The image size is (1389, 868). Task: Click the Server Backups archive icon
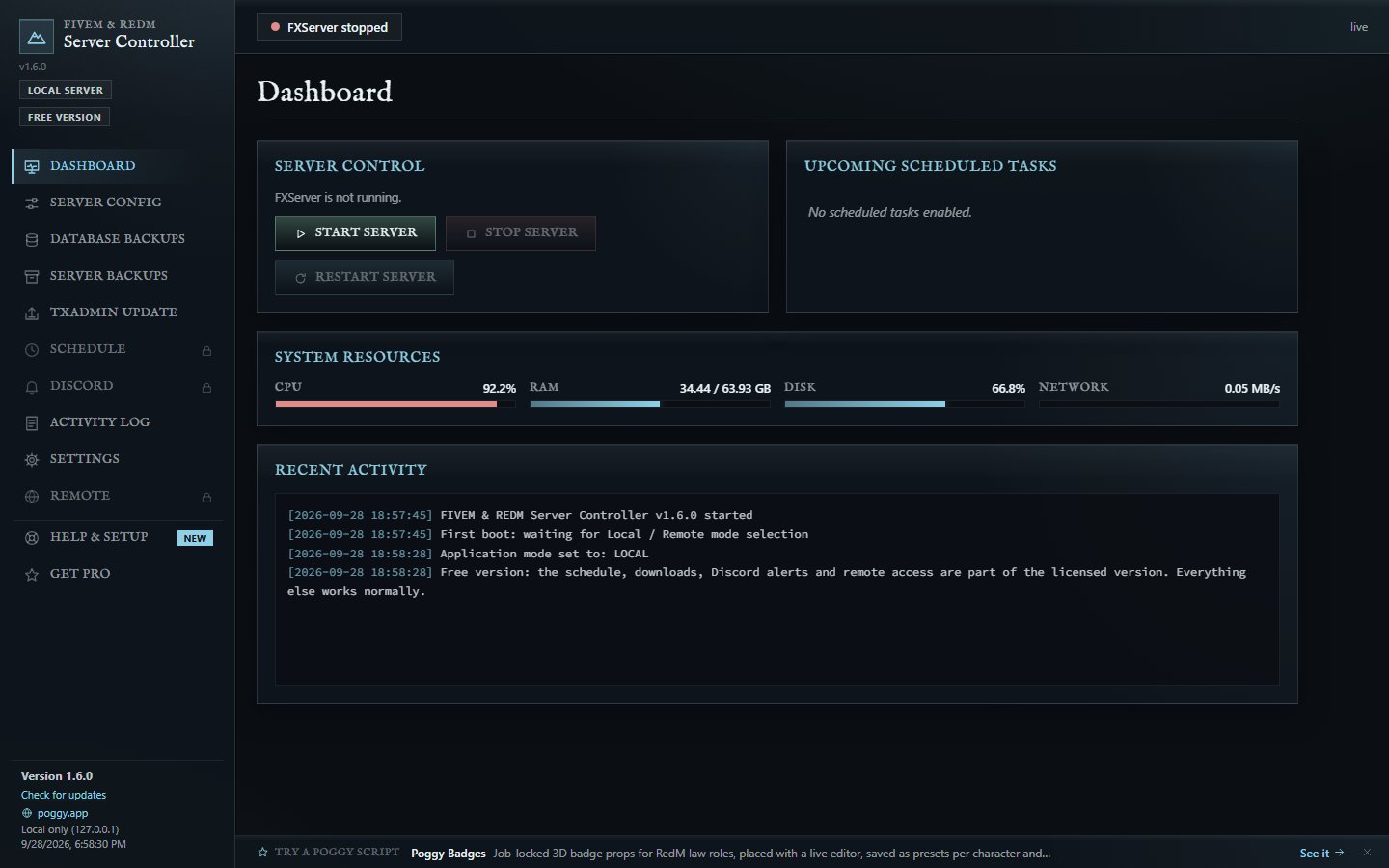tap(32, 276)
